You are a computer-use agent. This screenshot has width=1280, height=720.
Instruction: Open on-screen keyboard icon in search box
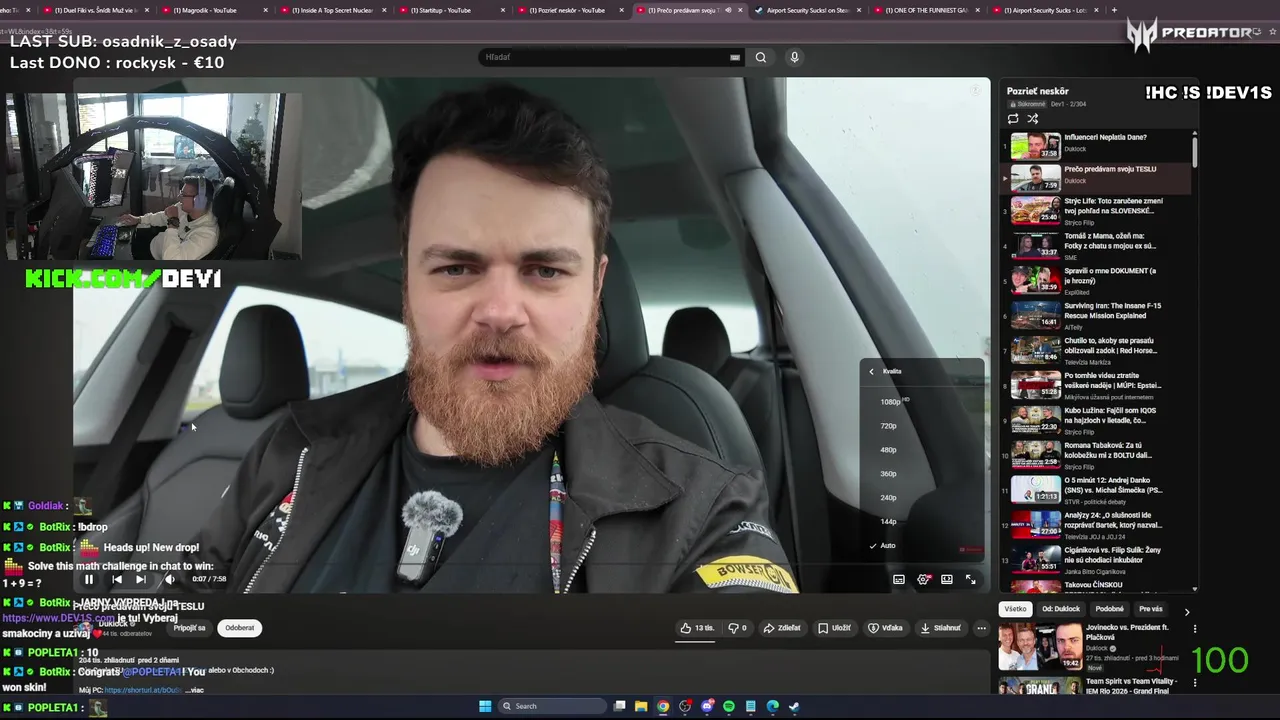735,57
